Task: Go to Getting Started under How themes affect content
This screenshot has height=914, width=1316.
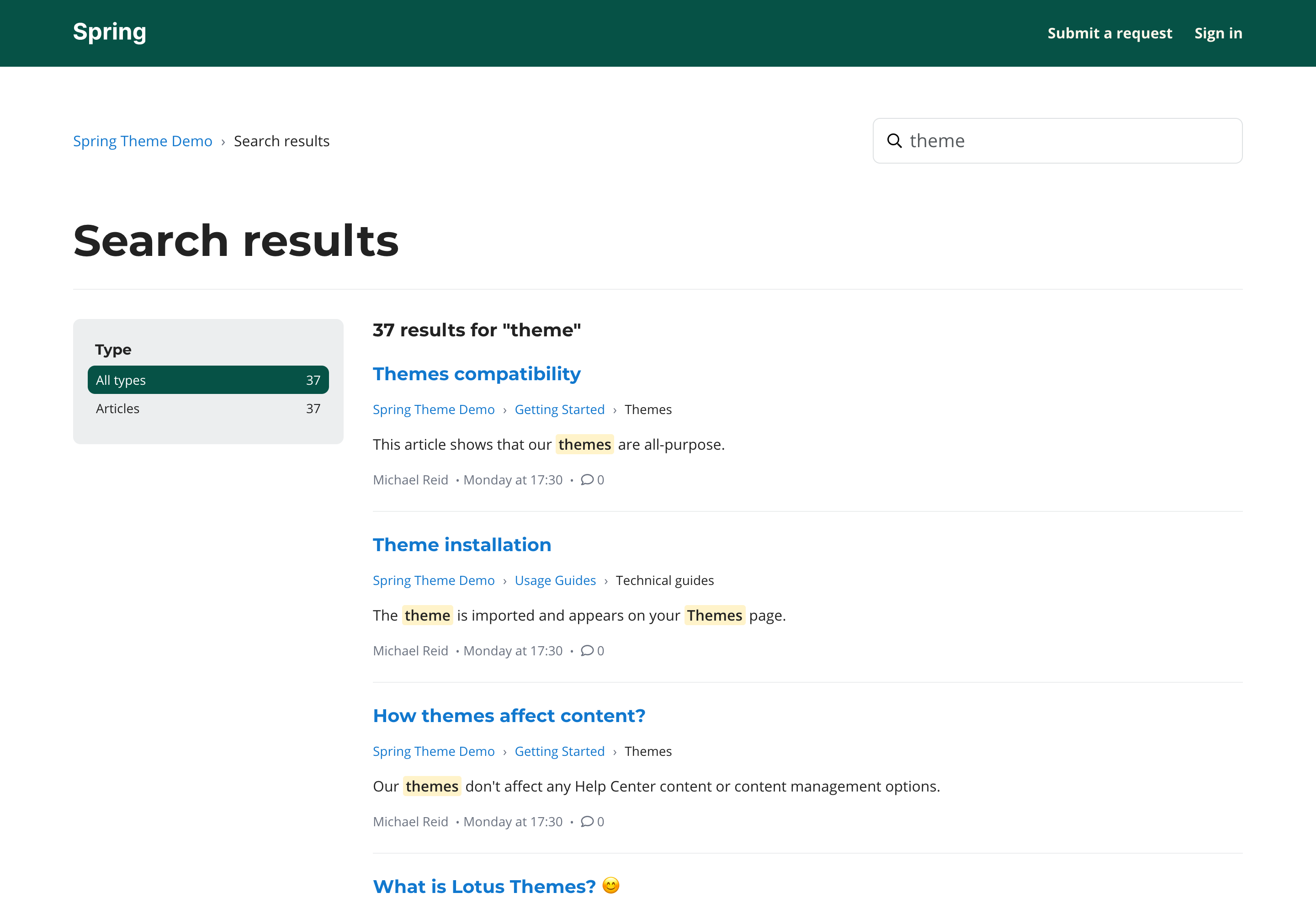Action: point(559,751)
